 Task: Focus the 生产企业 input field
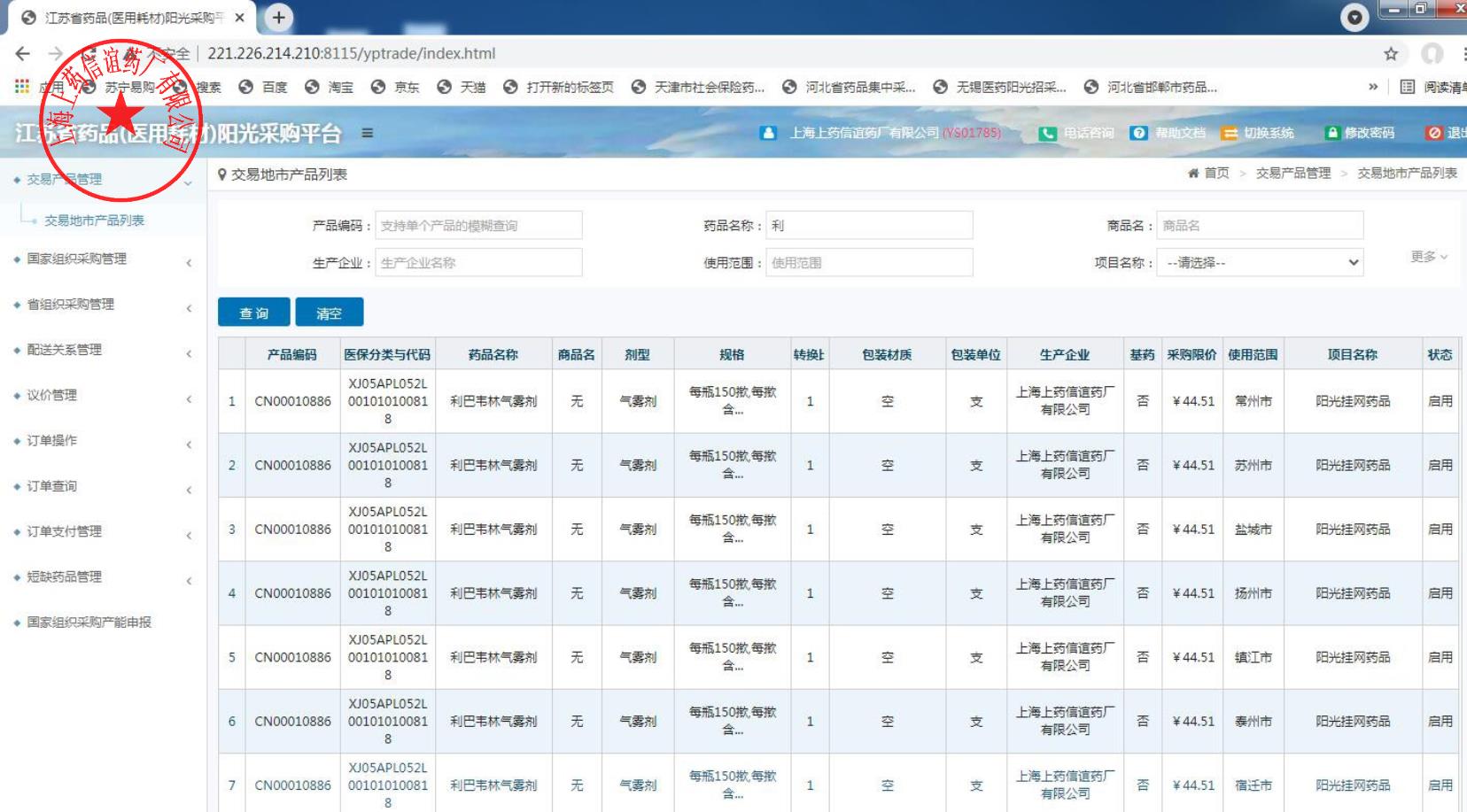tap(479, 263)
